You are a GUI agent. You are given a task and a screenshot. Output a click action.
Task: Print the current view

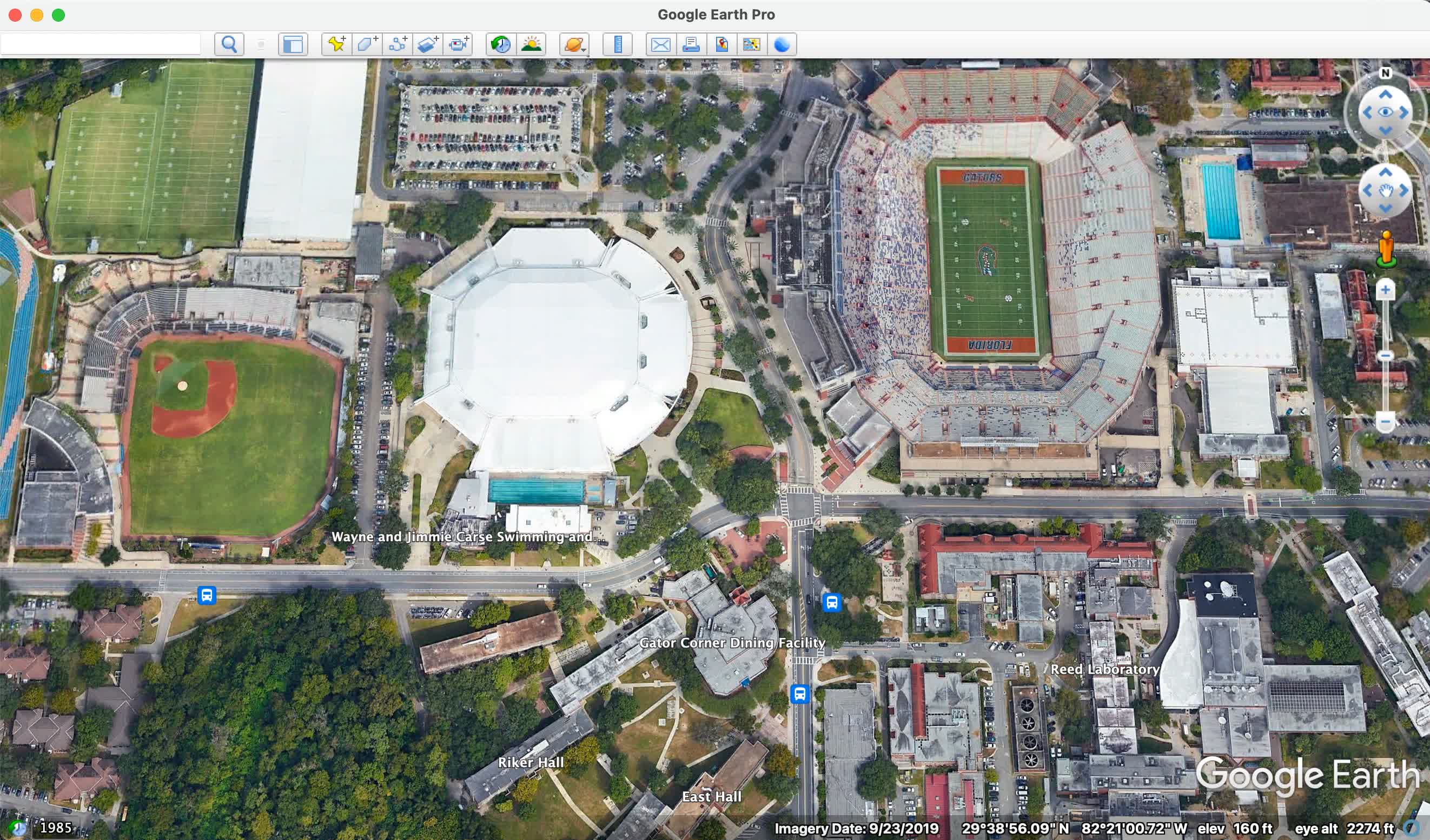tap(691, 44)
